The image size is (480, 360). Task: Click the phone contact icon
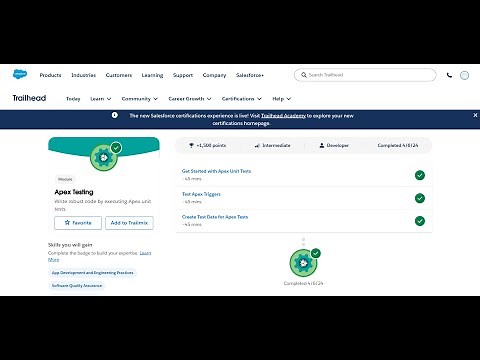(x=449, y=75)
